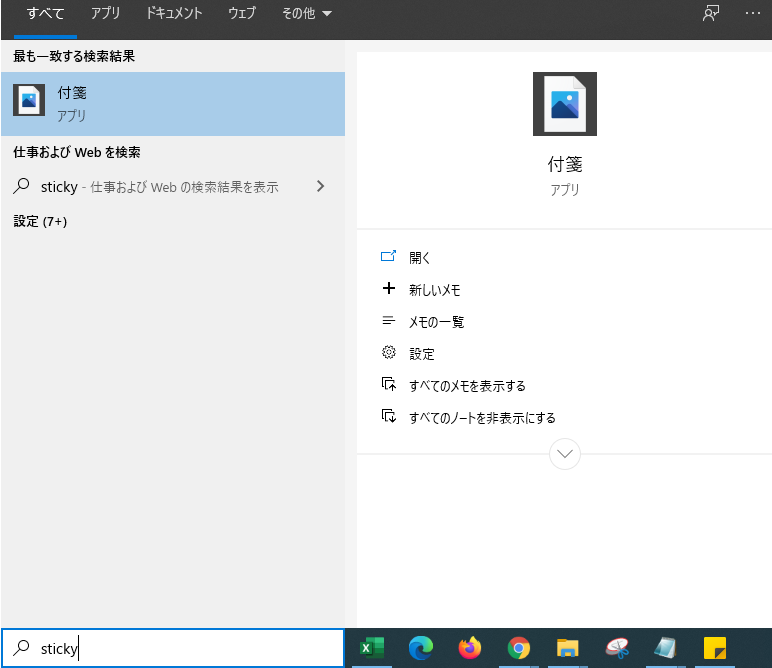
Task: Click the icon beside すべてのメモを表示する
Action: coord(388,384)
